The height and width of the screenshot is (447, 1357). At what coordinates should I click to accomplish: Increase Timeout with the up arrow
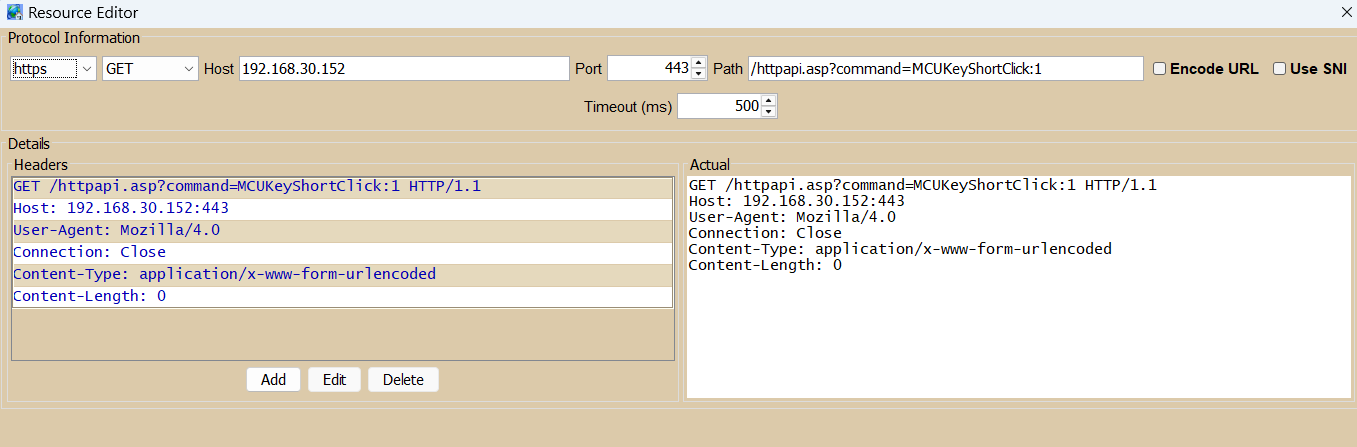click(x=768, y=100)
